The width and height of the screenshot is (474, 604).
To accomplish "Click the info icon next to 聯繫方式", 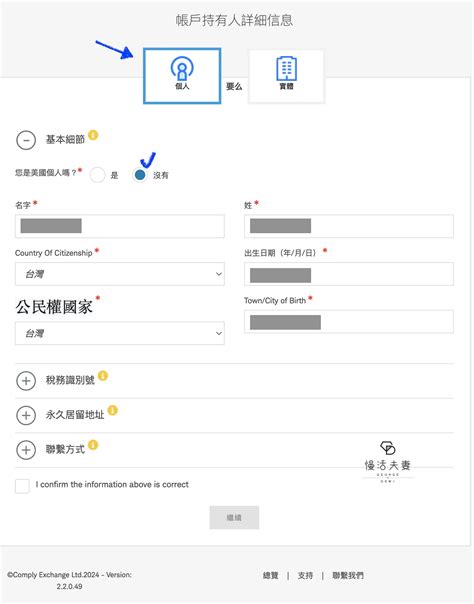I will coord(93,445).
